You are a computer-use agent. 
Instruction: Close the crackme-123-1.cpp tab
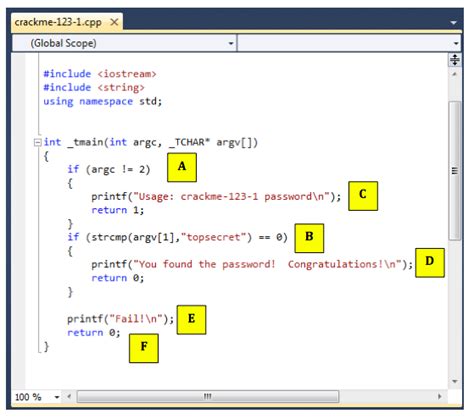pyautogui.click(x=114, y=22)
